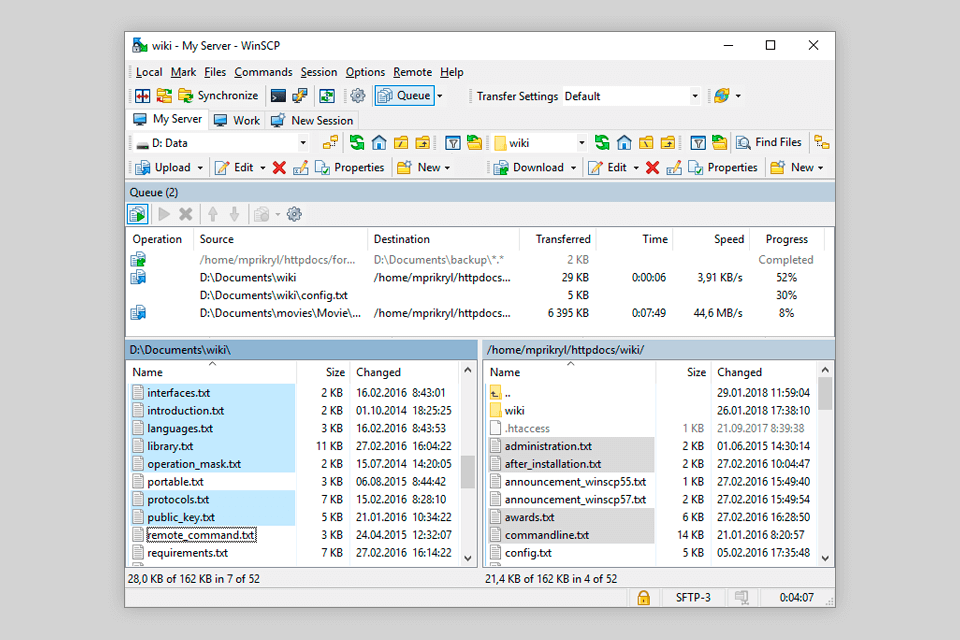The height and width of the screenshot is (640, 960).
Task: Click Find Files in remote toolbar
Action: (x=769, y=143)
